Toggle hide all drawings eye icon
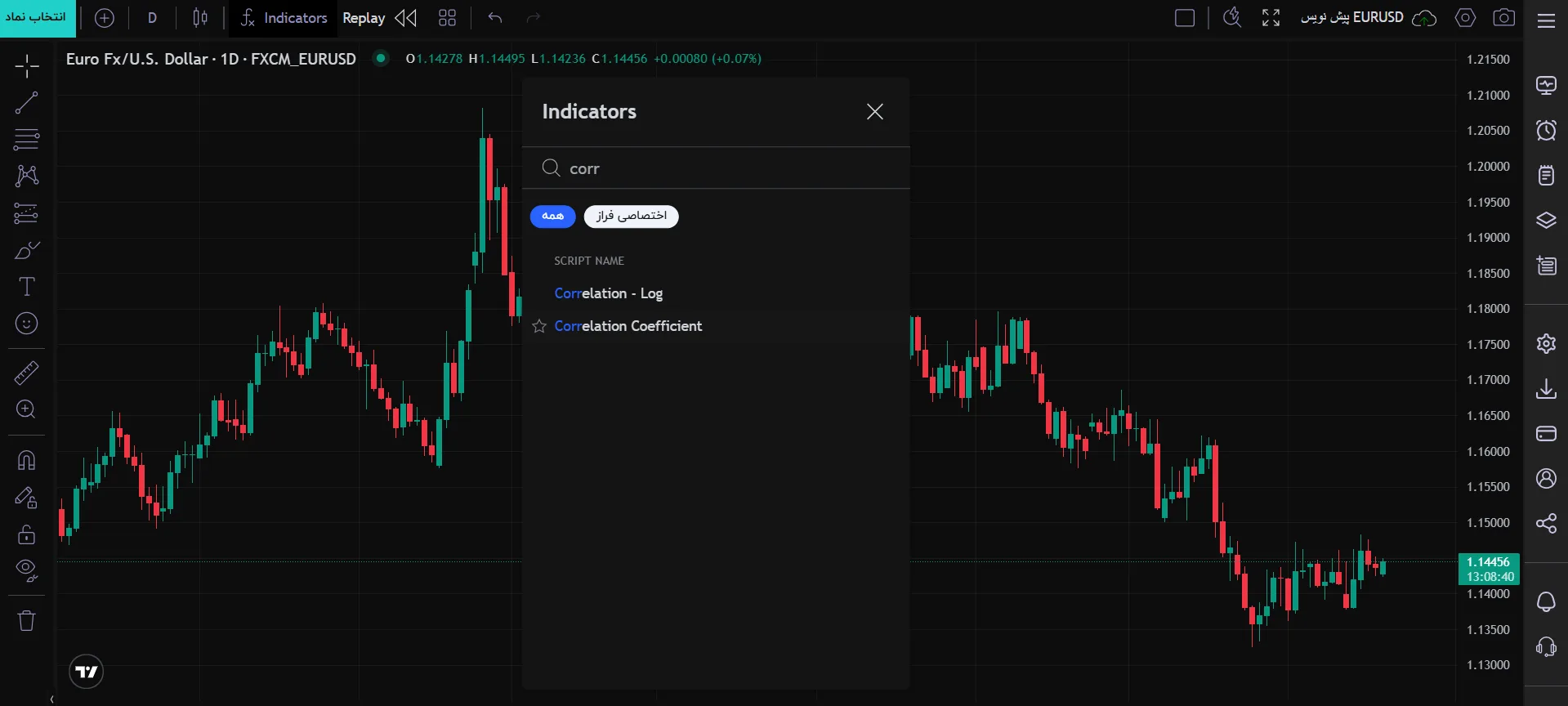 coord(26,570)
